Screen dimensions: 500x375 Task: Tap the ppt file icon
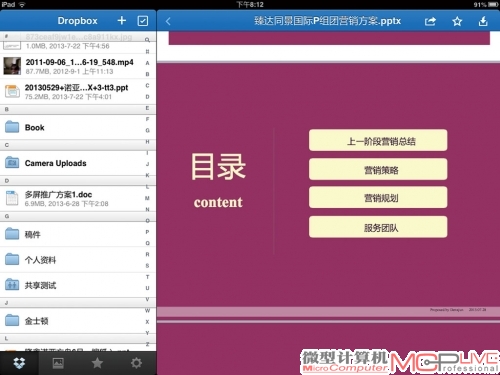click(12, 91)
